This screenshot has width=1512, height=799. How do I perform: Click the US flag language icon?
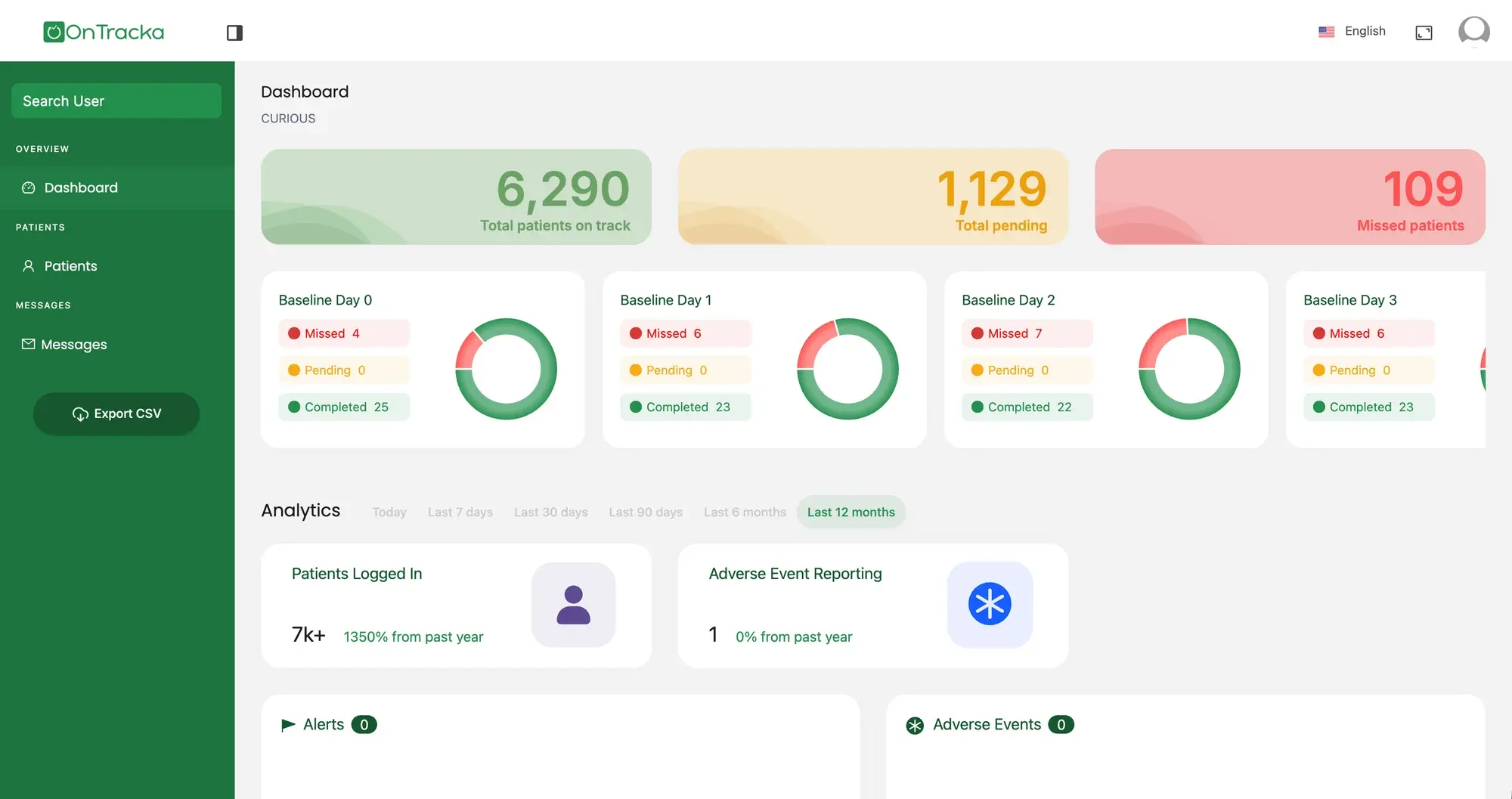(x=1326, y=32)
